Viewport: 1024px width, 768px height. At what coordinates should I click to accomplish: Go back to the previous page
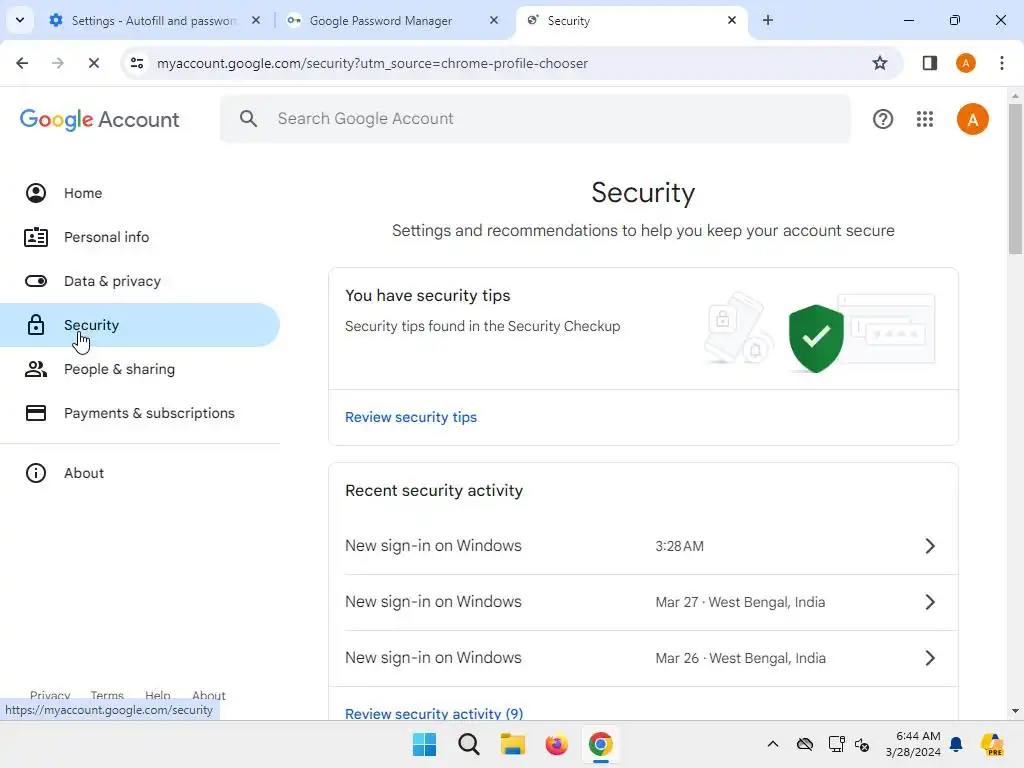pos(22,63)
